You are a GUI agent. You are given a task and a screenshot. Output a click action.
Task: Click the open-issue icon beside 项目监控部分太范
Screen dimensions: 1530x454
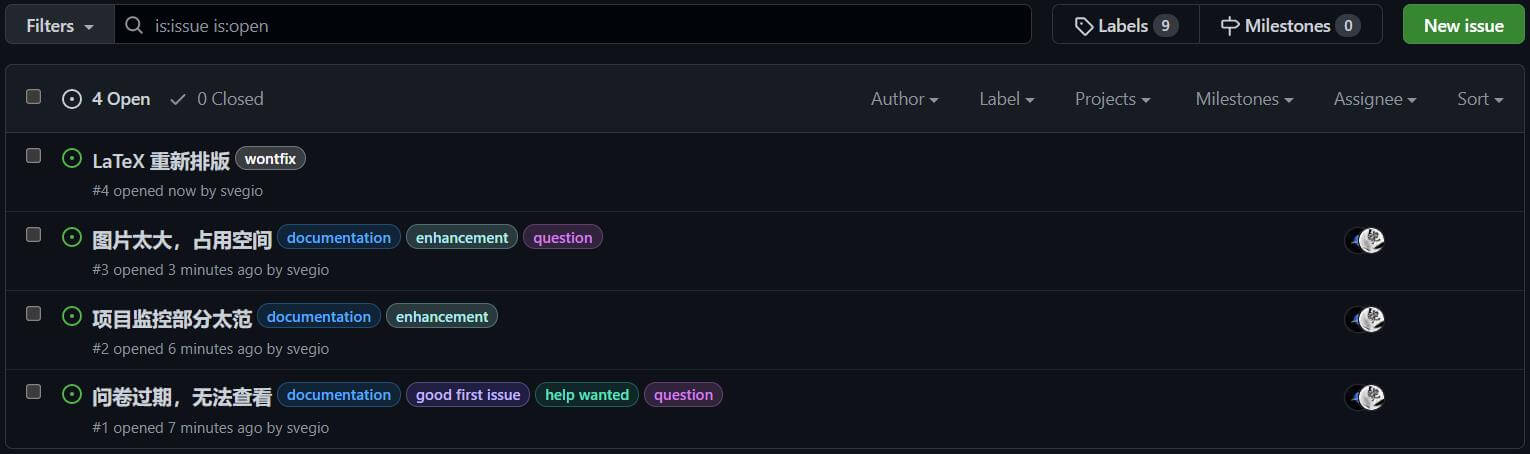pyautogui.click(x=71, y=316)
